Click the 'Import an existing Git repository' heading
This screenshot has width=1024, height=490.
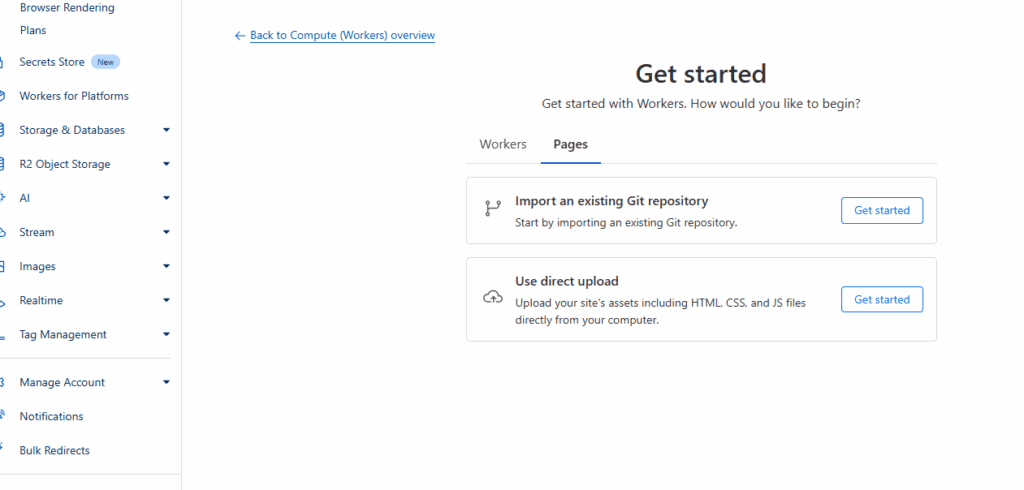(x=611, y=201)
